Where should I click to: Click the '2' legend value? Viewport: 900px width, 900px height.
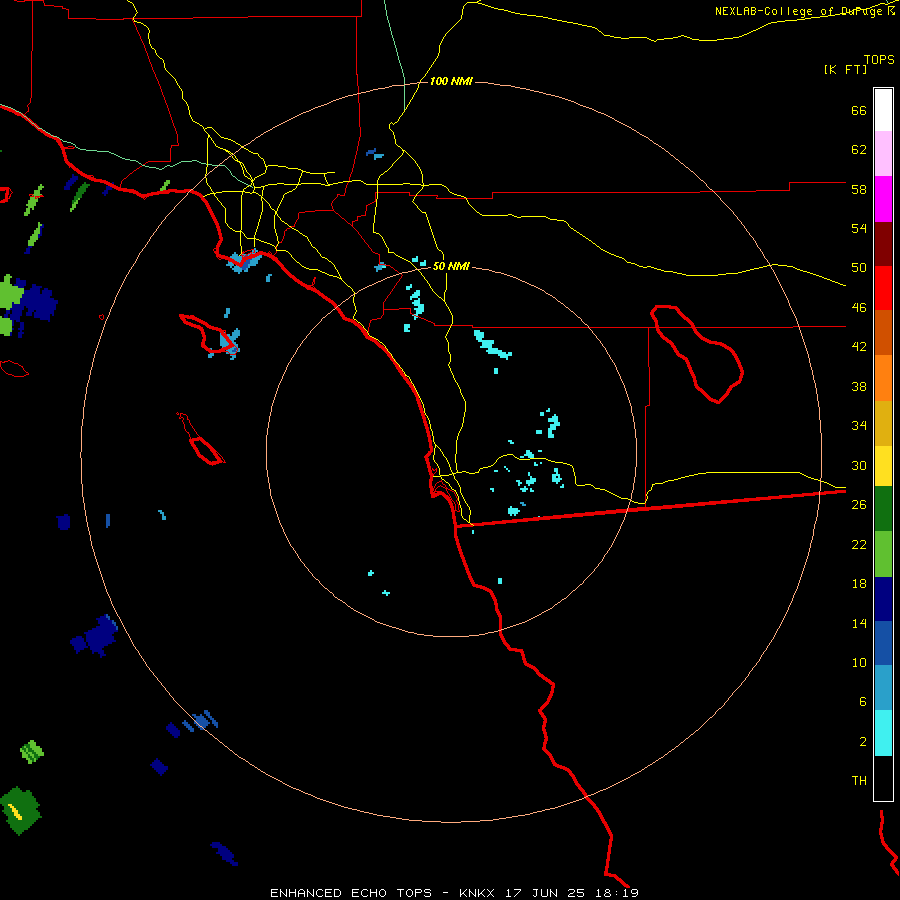point(863,742)
